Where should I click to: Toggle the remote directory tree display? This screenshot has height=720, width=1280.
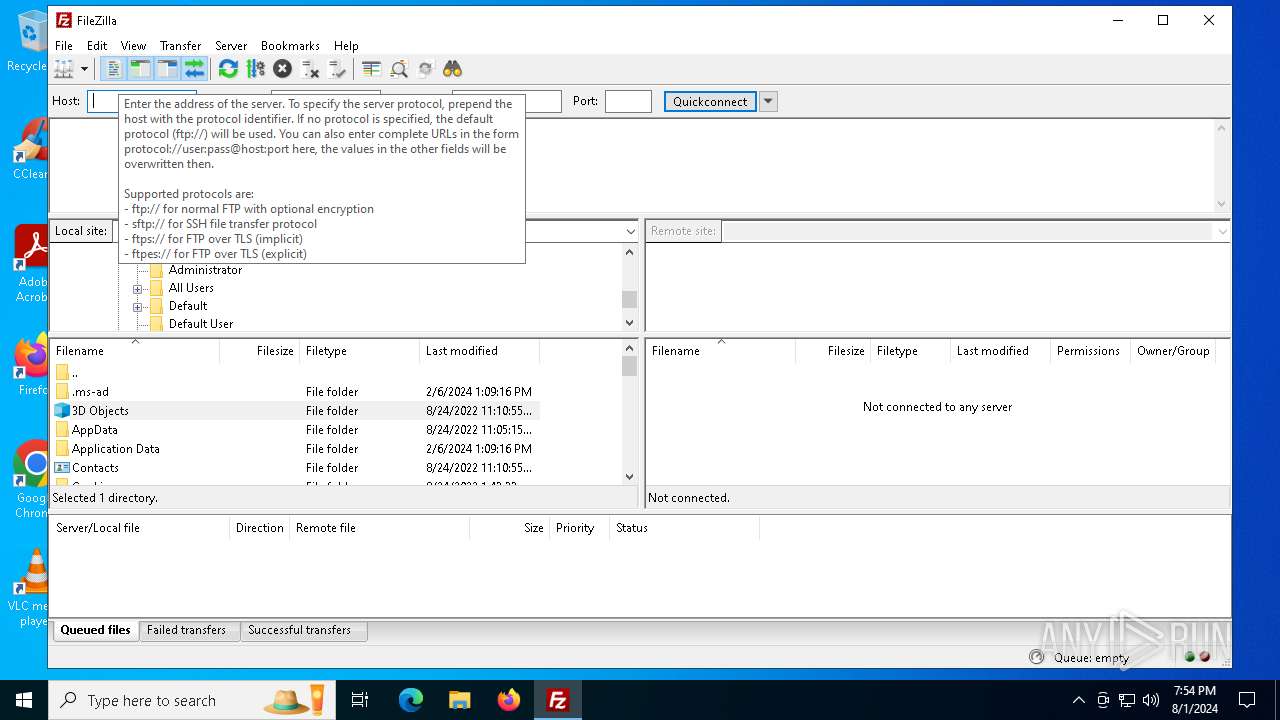(167, 69)
